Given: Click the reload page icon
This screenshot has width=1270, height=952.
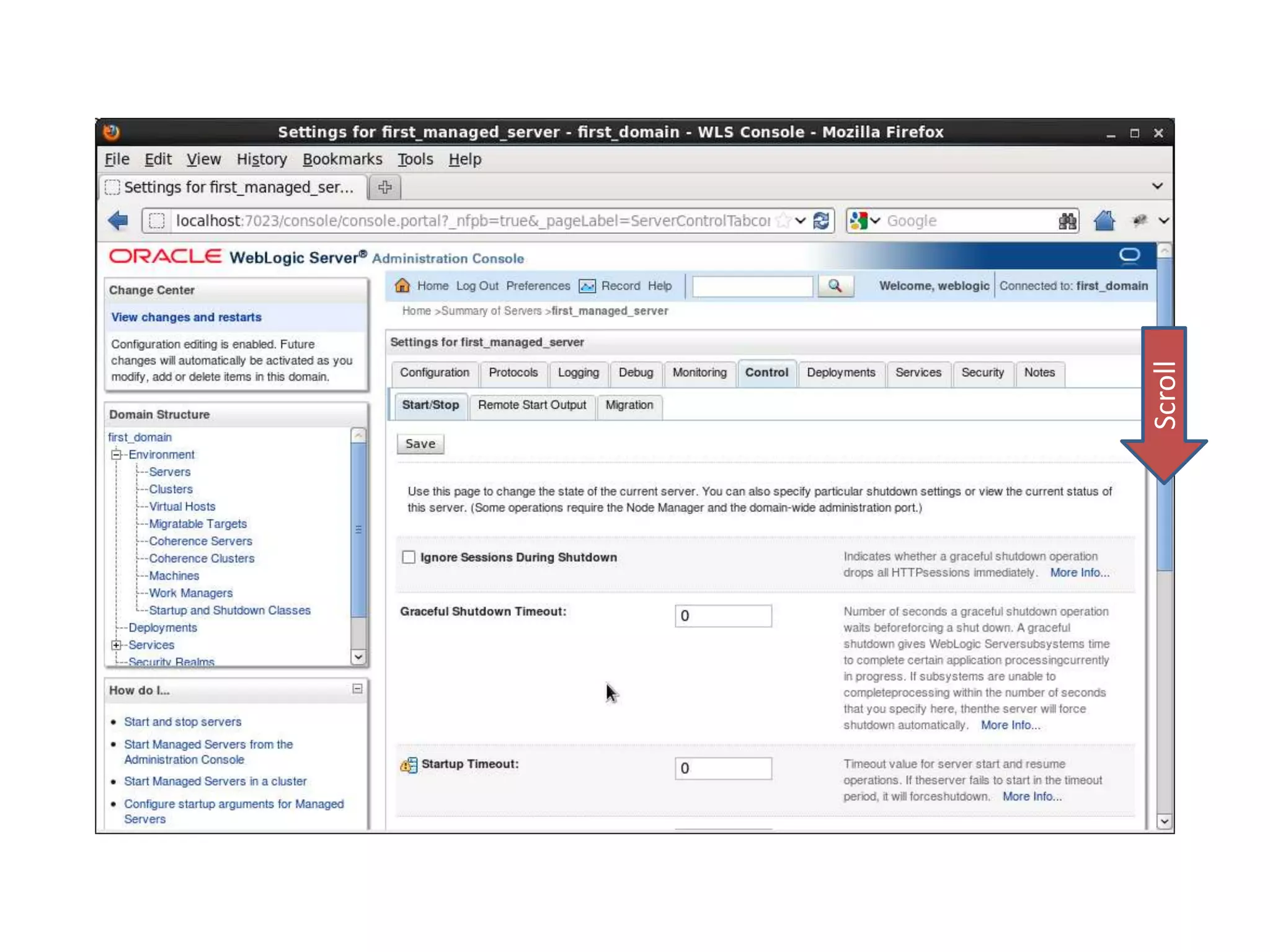Looking at the screenshot, I should tap(821, 221).
